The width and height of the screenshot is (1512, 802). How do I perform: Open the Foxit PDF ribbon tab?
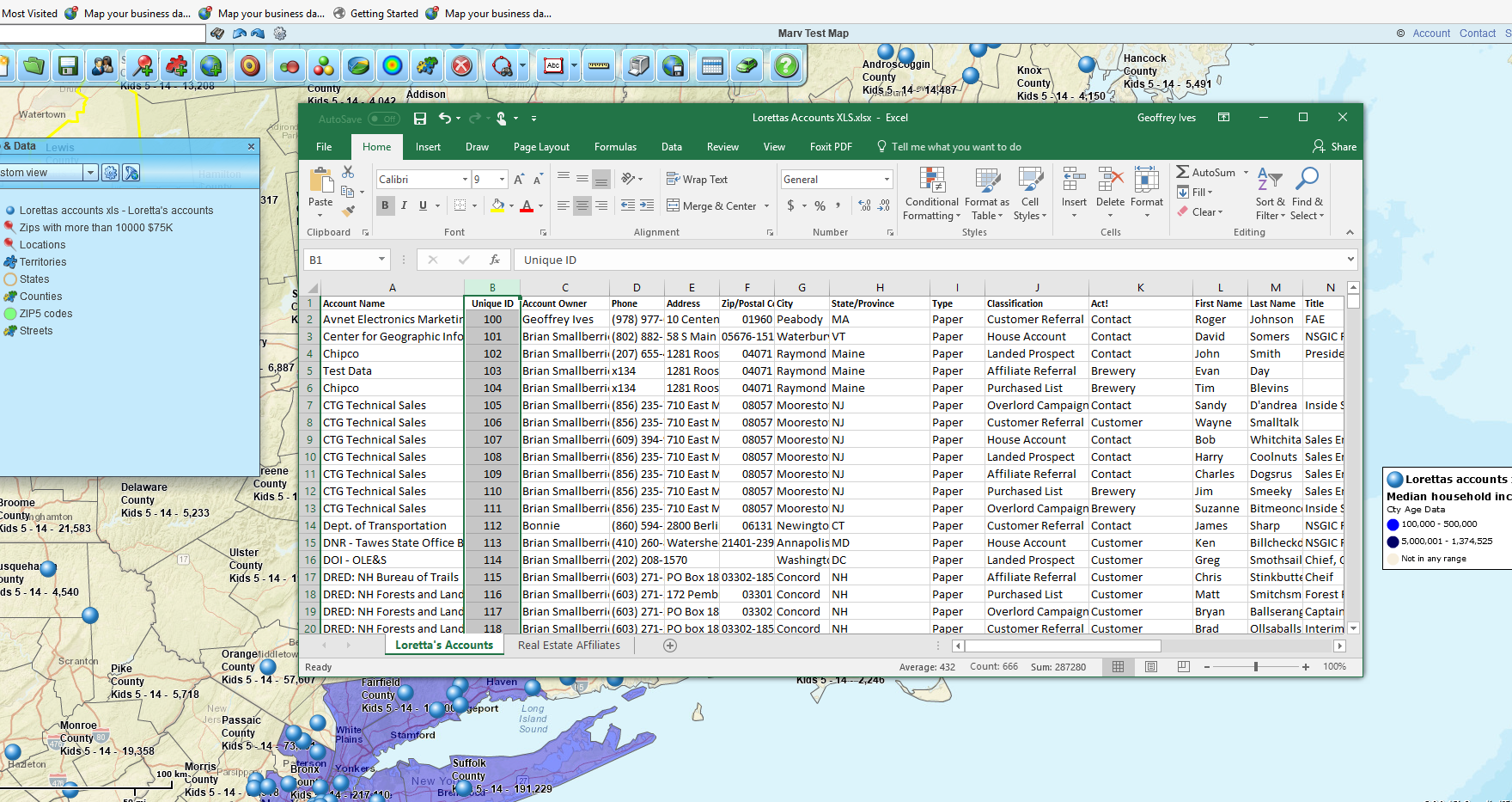[831, 147]
